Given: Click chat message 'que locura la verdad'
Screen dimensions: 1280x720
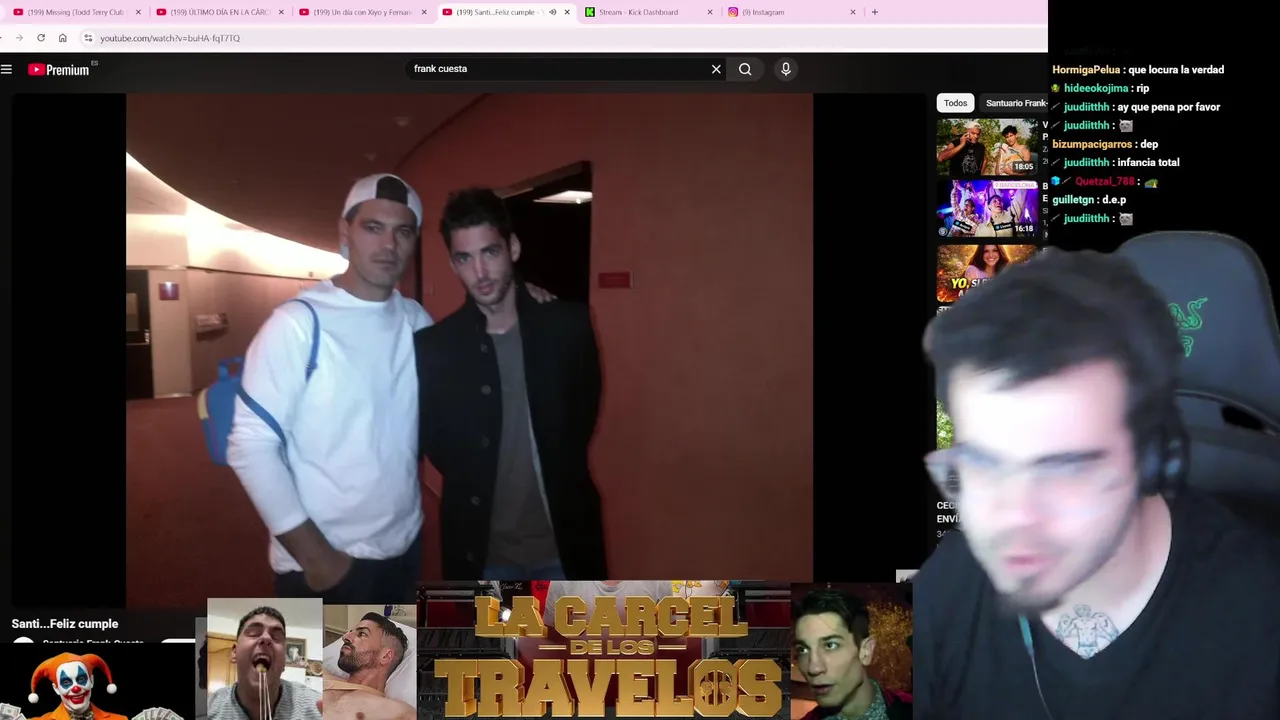Looking at the screenshot, I should pyautogui.click(x=1176, y=70).
